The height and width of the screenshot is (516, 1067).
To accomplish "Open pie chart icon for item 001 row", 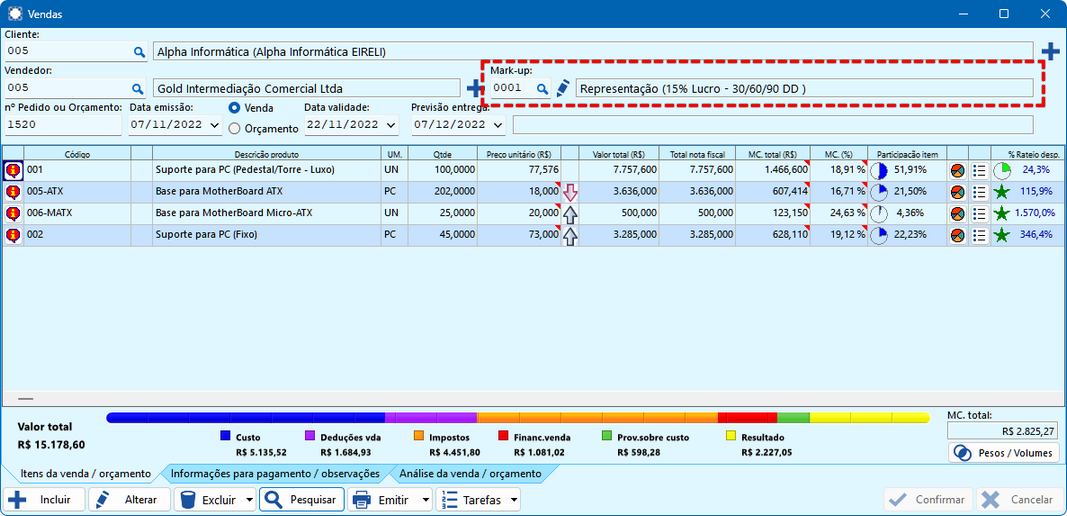I will click(x=957, y=170).
